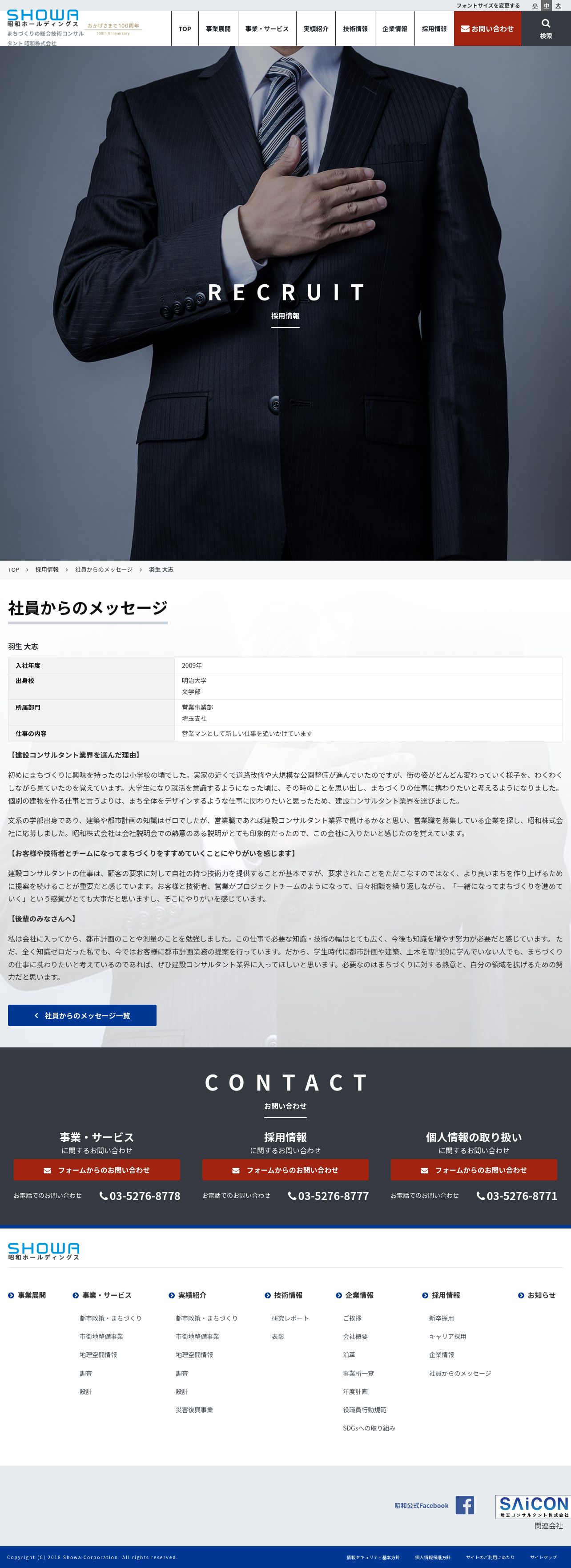Image resolution: width=571 pixels, height=1568 pixels.
Task: Open the 採用情報 navigation menu
Action: (x=434, y=28)
